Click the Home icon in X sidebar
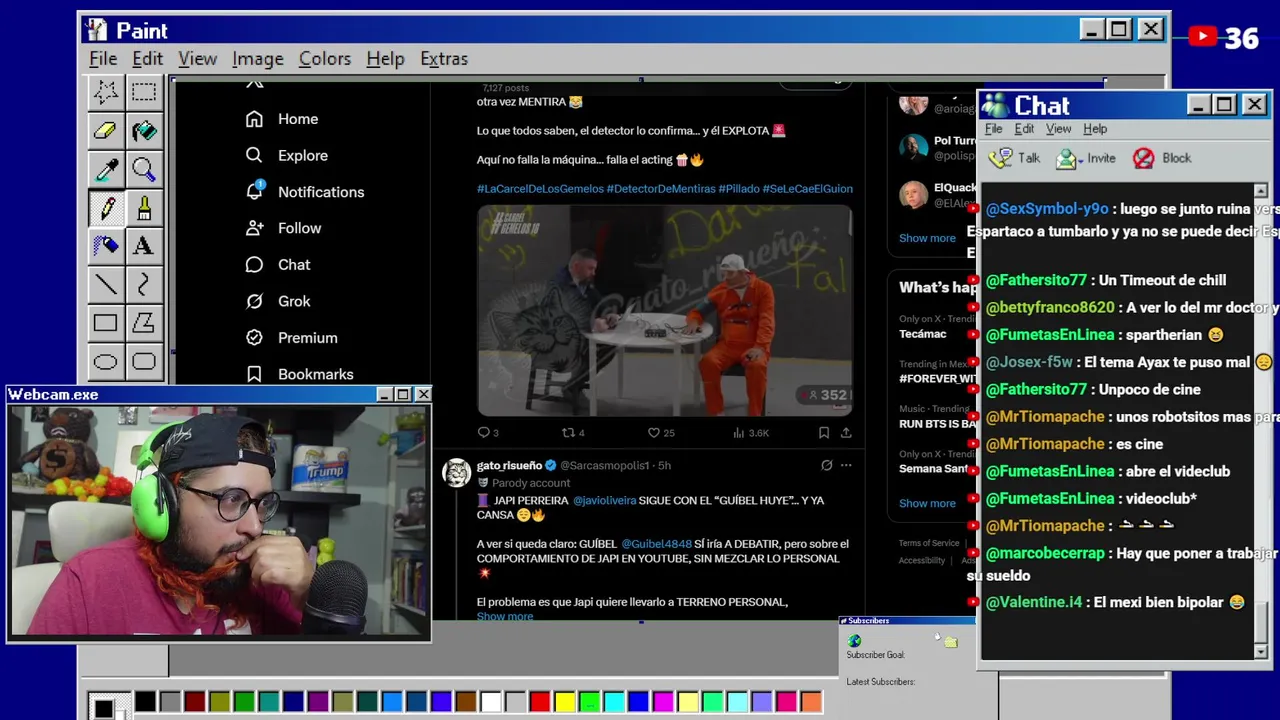The width and height of the screenshot is (1280, 720). coord(254,119)
